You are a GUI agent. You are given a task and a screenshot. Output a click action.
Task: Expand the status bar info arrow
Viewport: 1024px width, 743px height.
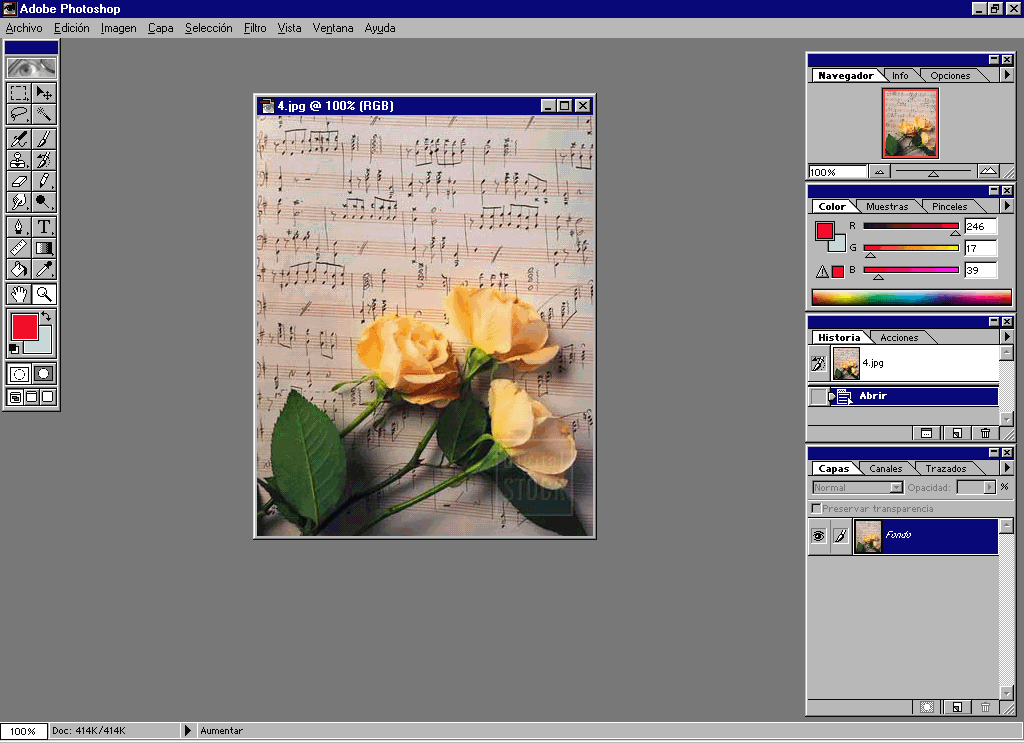click(x=187, y=731)
